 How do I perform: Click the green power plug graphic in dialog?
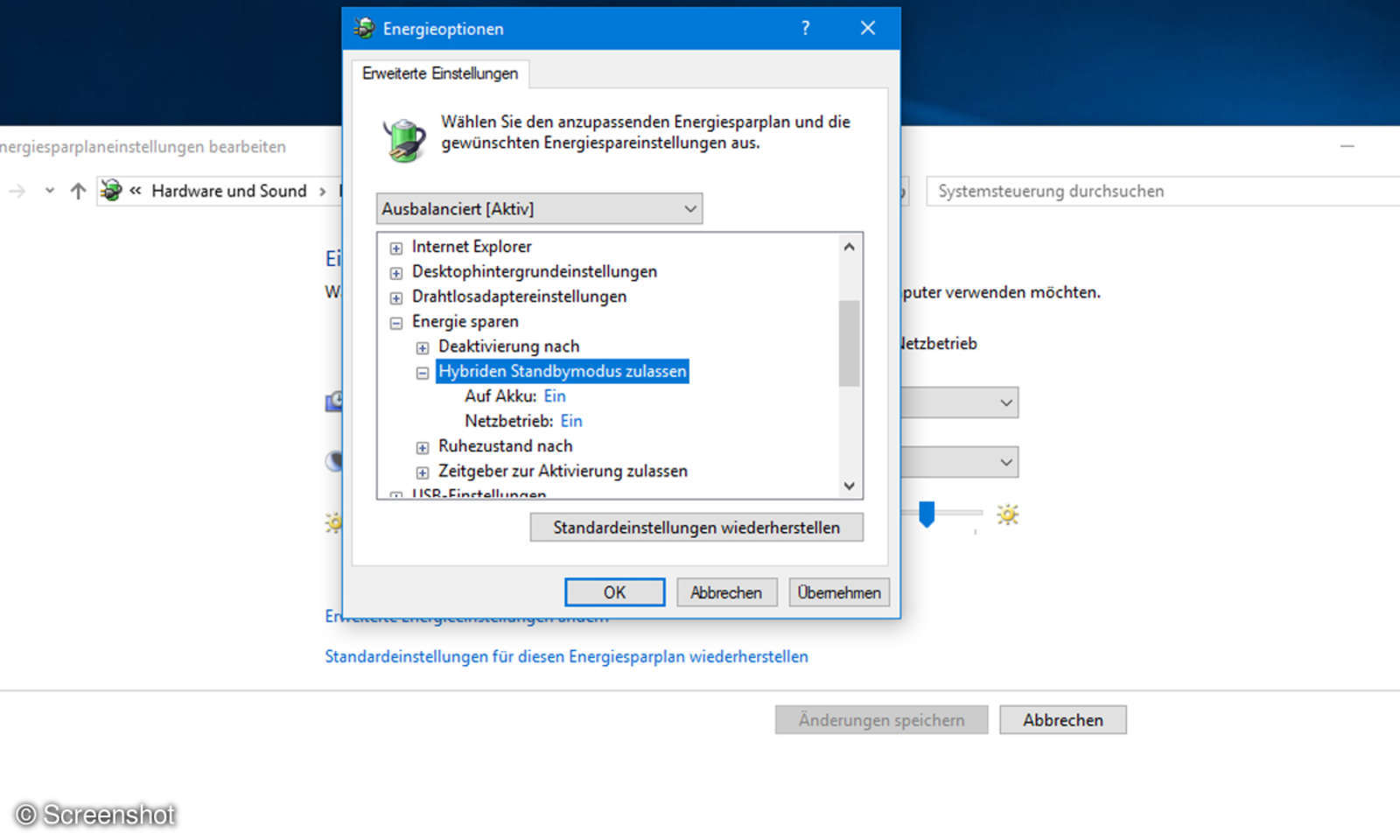405,138
